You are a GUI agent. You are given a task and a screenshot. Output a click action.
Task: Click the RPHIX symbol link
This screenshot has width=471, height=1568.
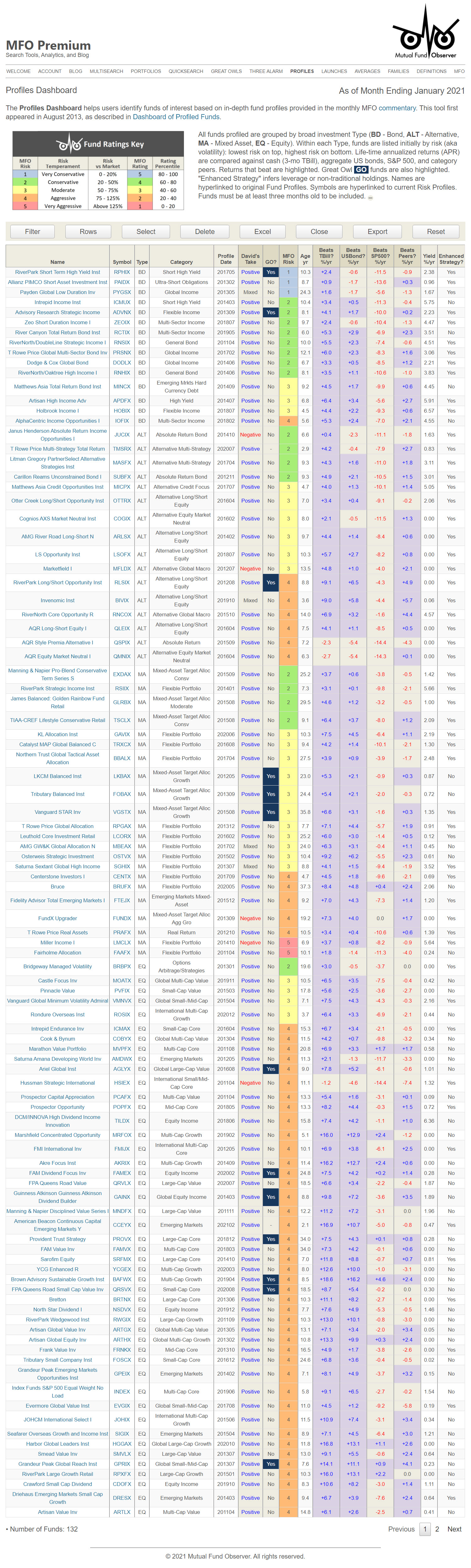tap(122, 272)
